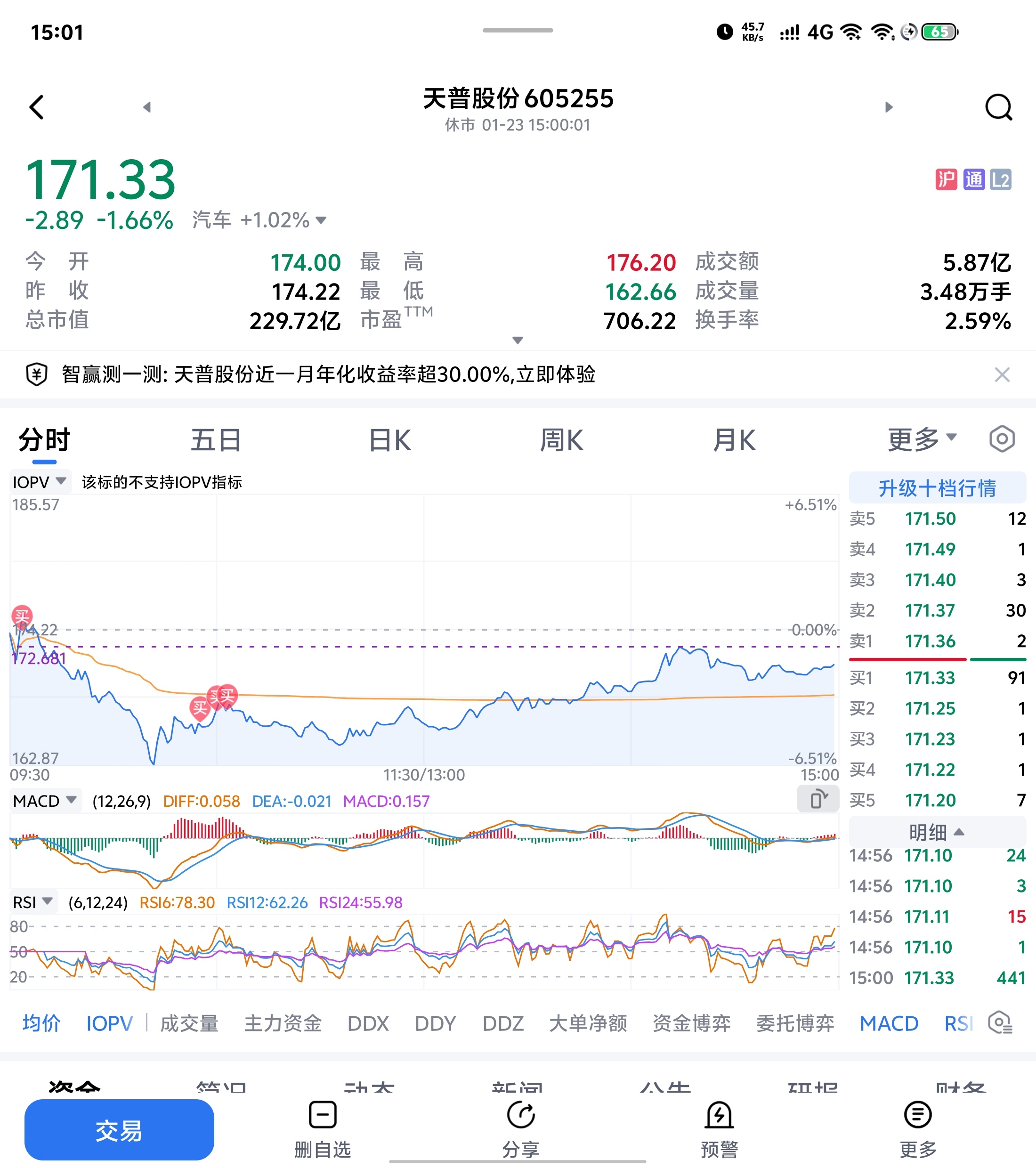Rotate chart to landscape icon
The image size is (1036, 1168).
(x=817, y=799)
